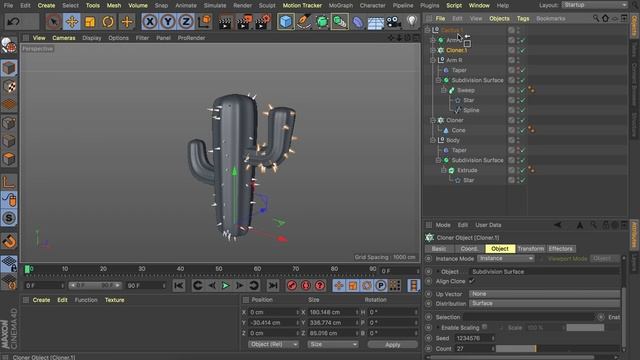Click the Record Active Objects button
The image size is (640, 360).
(x=292, y=285)
